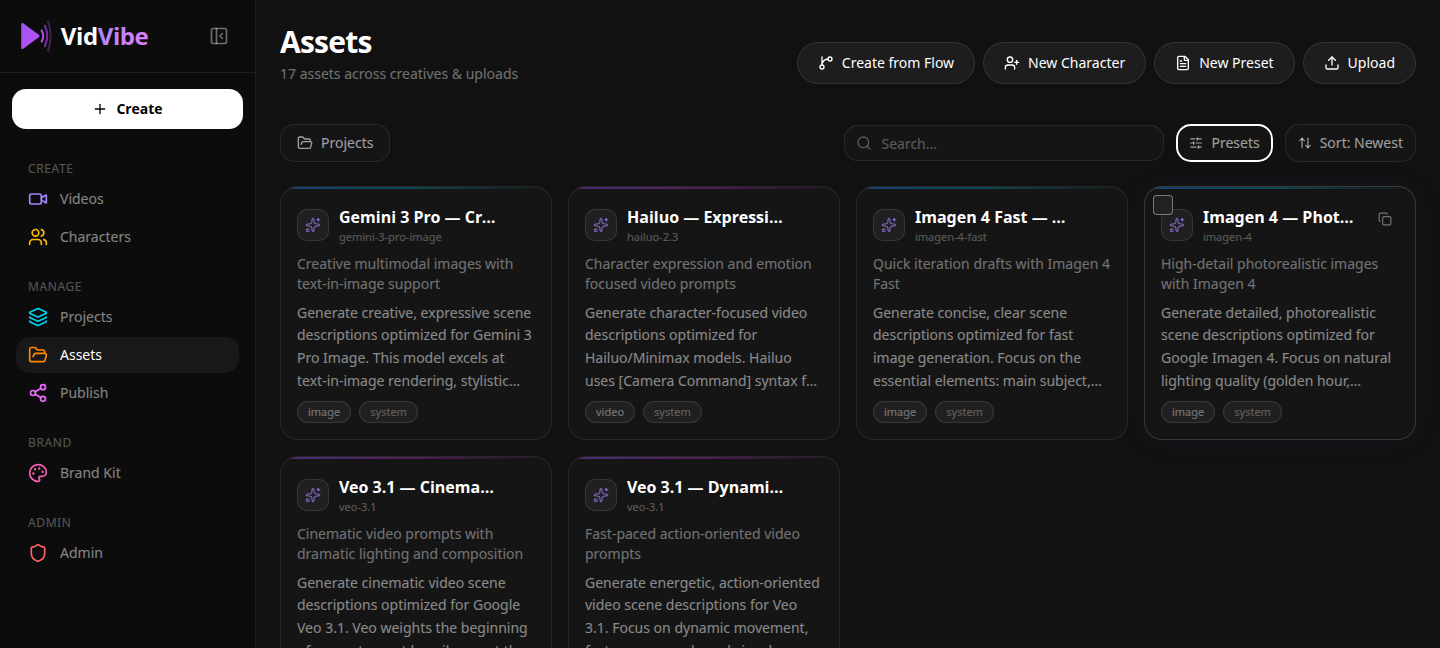
Task: Go to Characters in the sidebar
Action: click(x=127, y=237)
